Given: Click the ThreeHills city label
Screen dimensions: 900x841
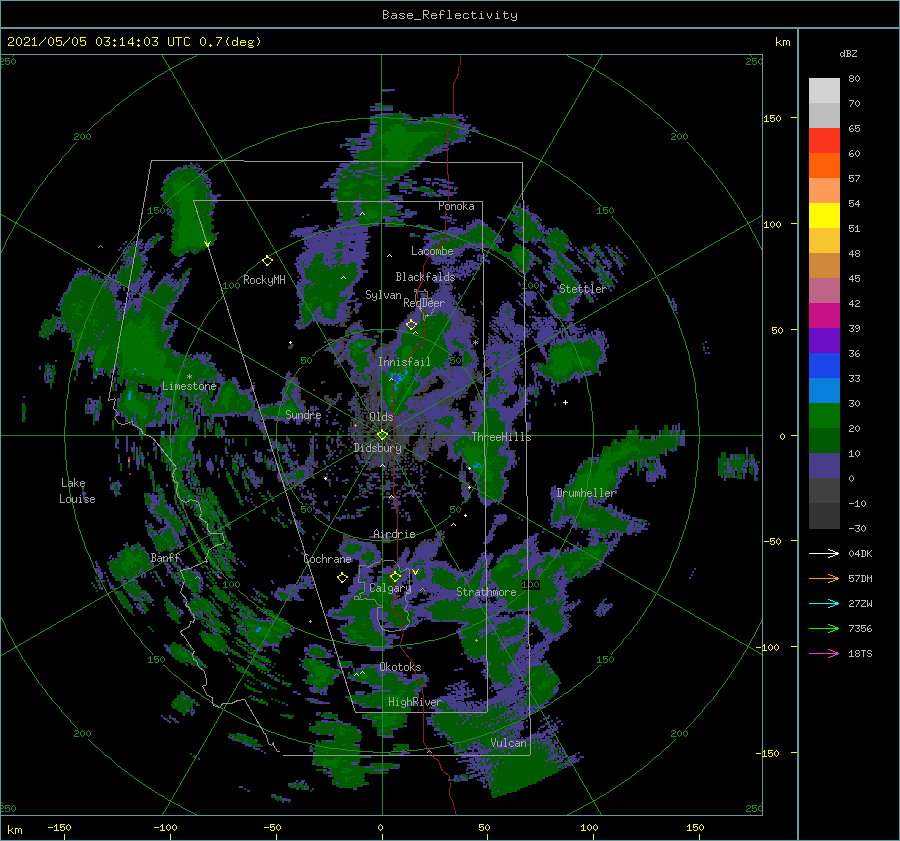Looking at the screenshot, I should coord(501,437).
